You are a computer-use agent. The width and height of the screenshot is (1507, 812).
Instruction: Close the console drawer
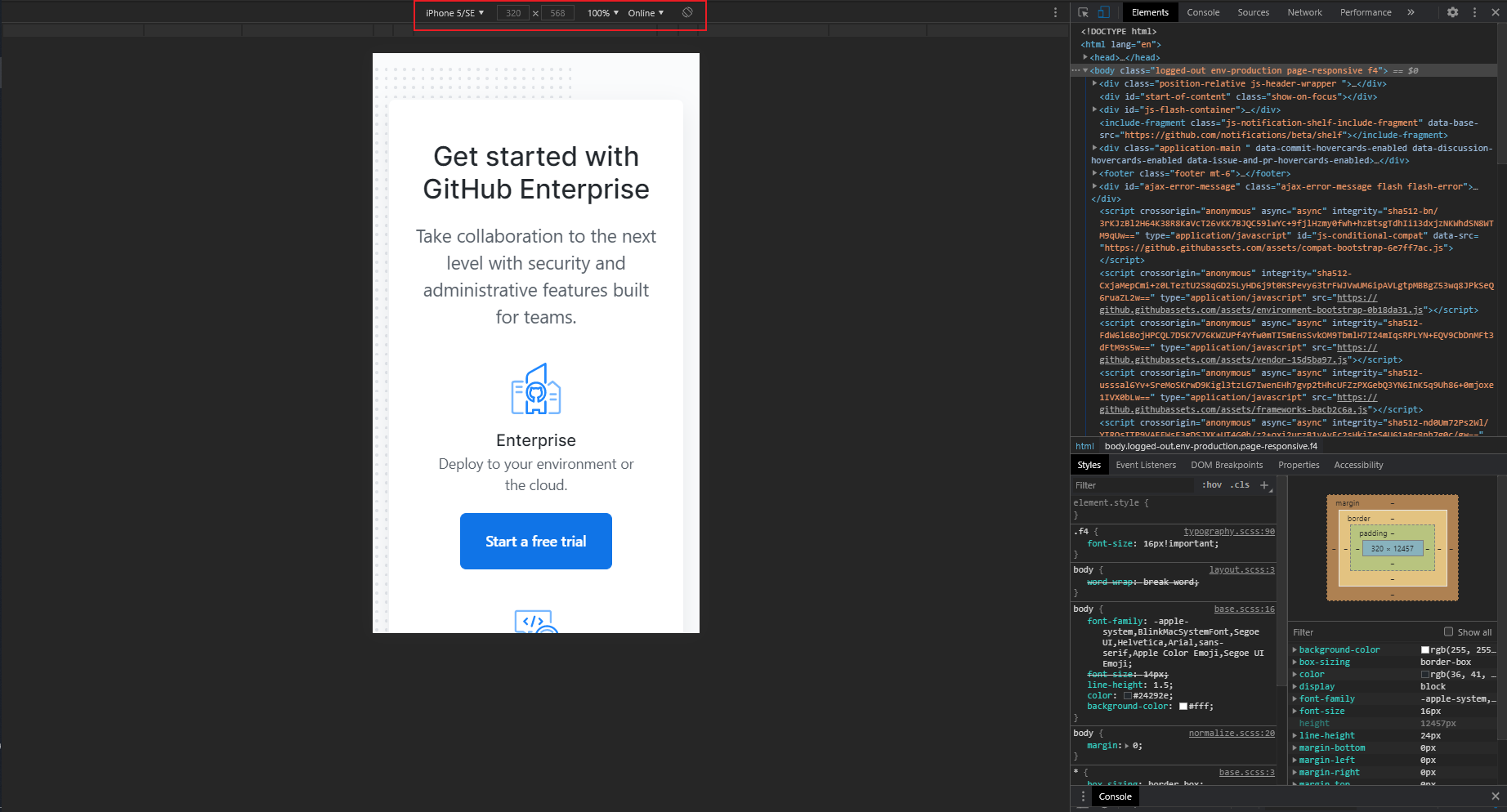(1495, 796)
